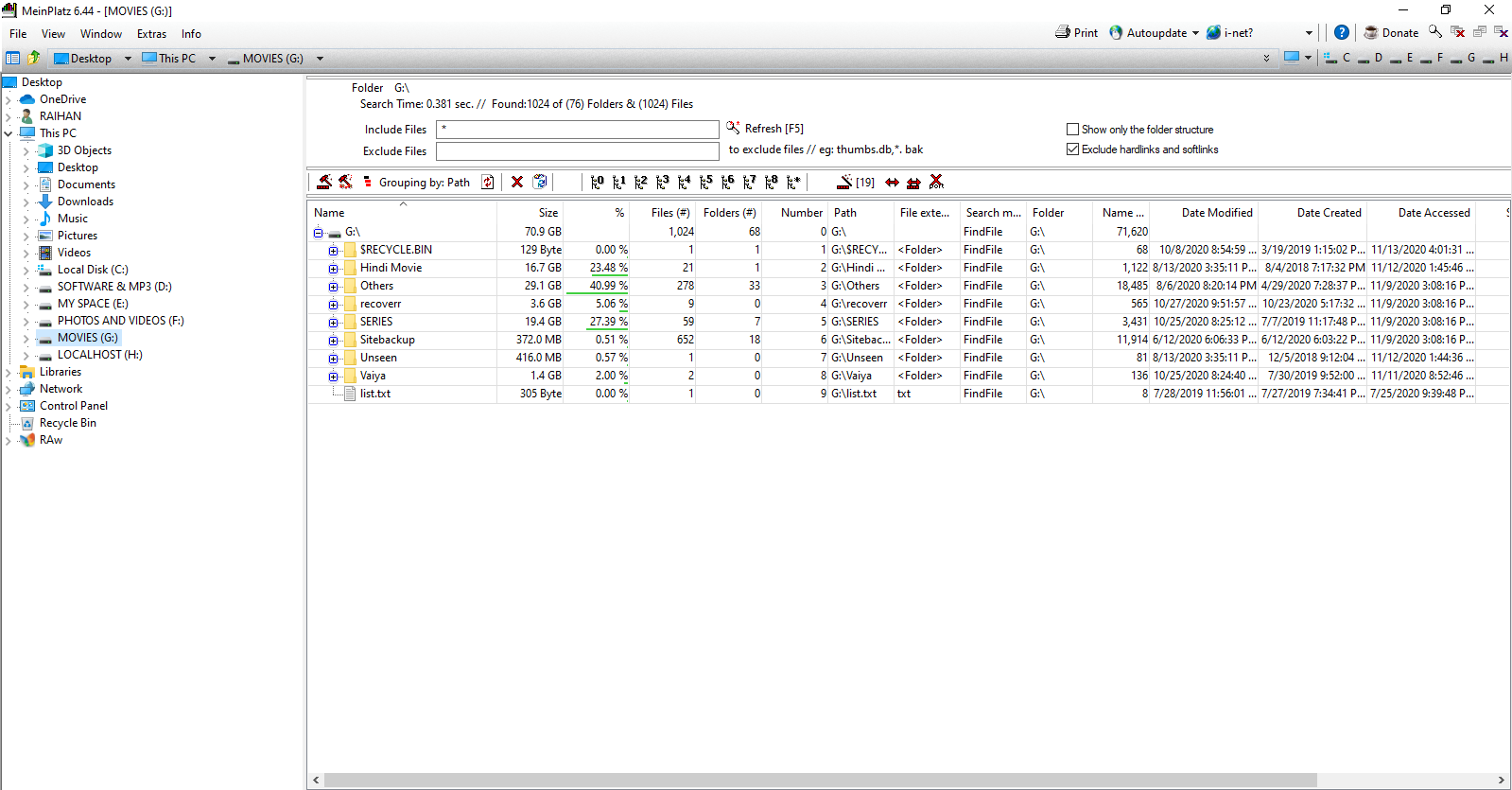The width and height of the screenshot is (1512, 790).
Task: Expand the Hindi Movie folder node
Action: [x=333, y=269]
